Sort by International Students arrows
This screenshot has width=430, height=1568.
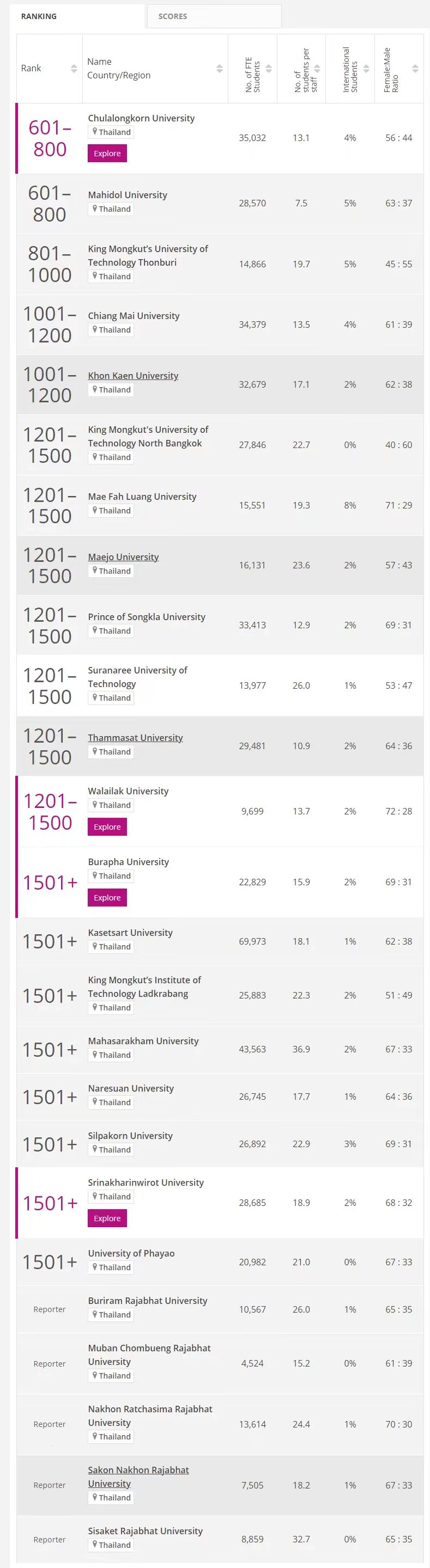tap(366, 69)
